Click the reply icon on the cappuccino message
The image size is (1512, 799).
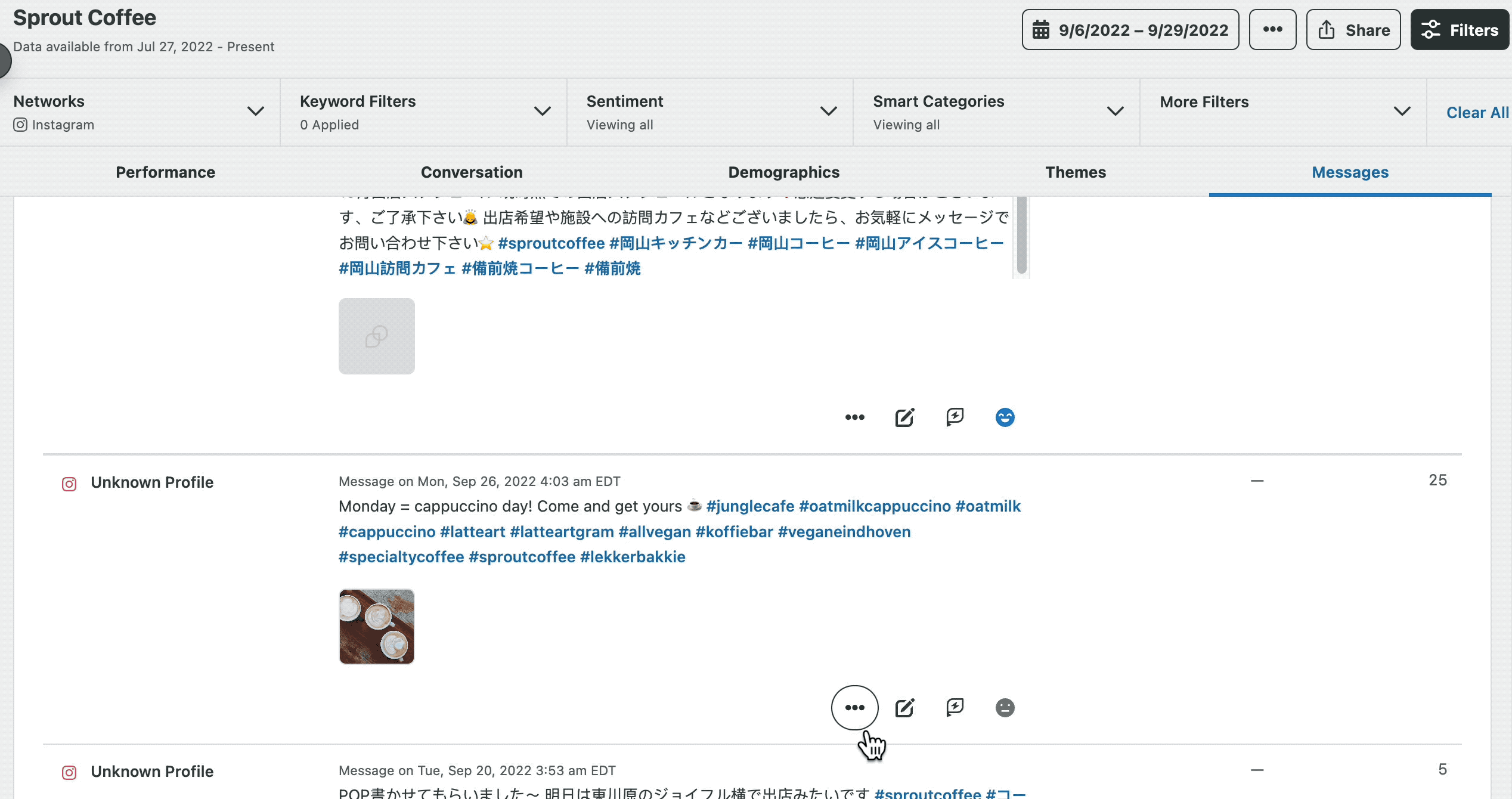coord(955,708)
